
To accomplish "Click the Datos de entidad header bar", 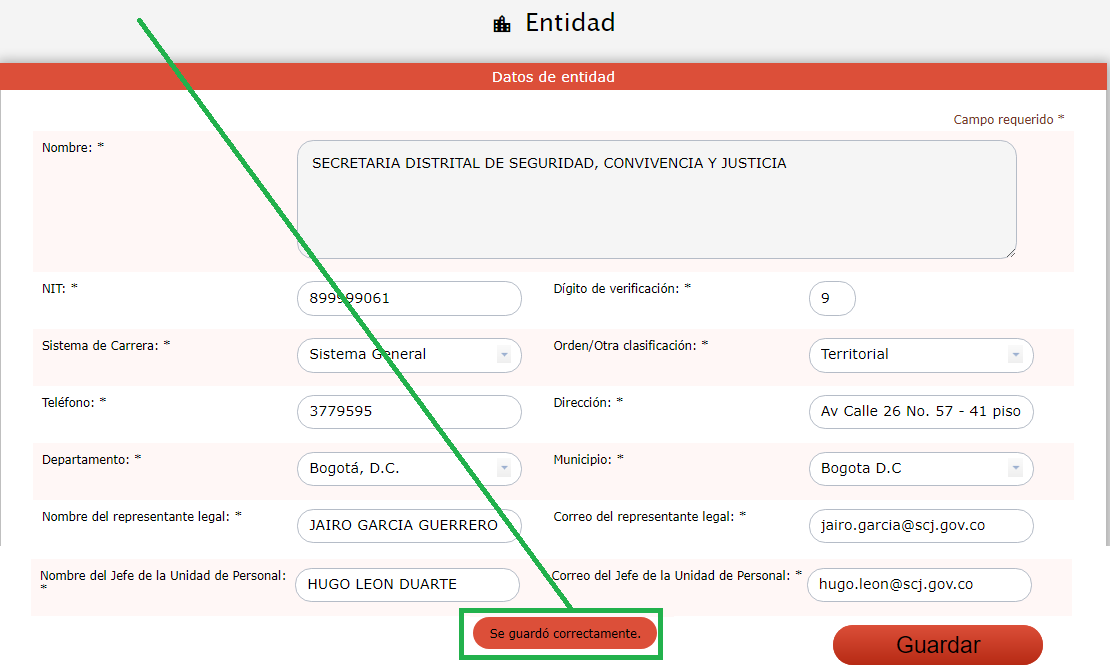I will click(553, 77).
